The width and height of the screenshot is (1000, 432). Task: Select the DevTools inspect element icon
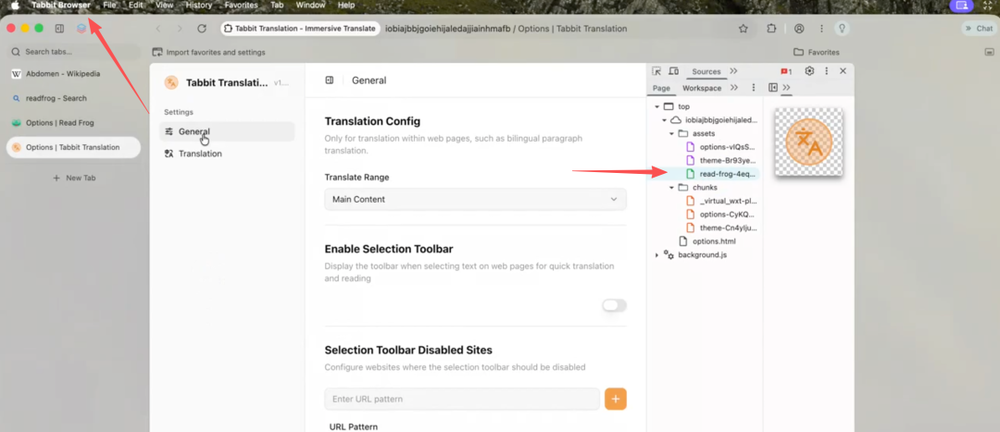[657, 72]
